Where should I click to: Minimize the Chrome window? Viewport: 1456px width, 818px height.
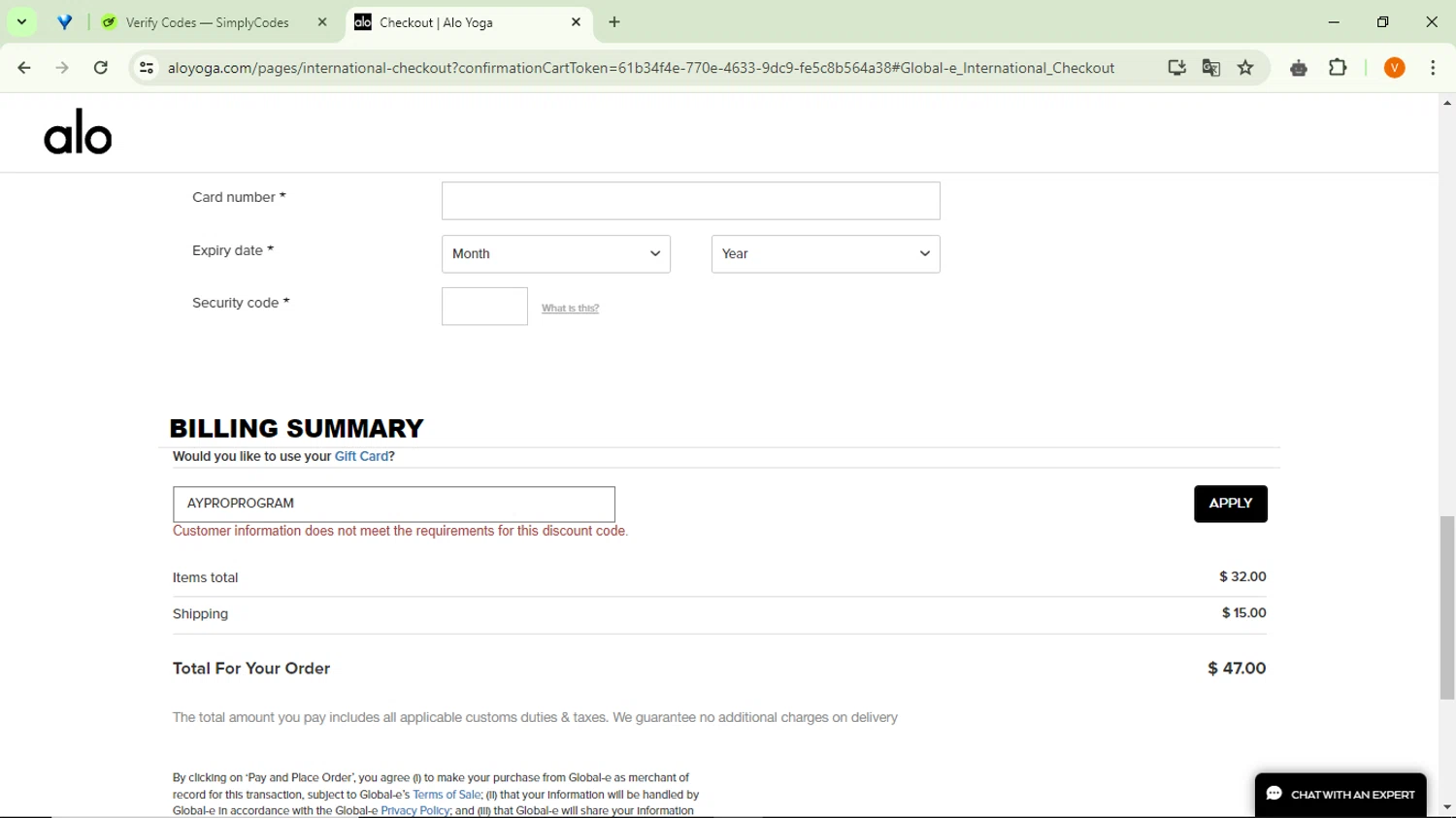pyautogui.click(x=1334, y=22)
